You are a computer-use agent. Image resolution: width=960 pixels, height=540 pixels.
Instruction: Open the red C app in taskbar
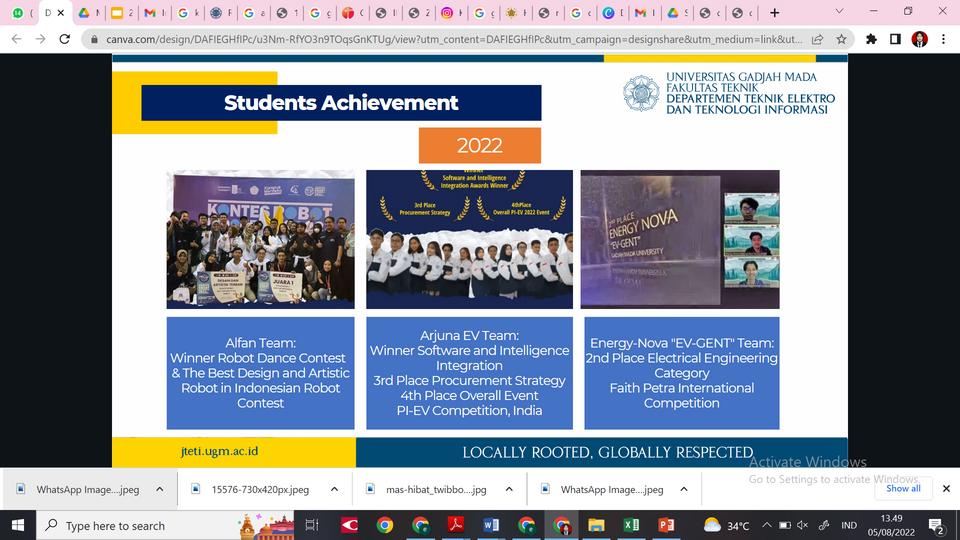[349, 525]
